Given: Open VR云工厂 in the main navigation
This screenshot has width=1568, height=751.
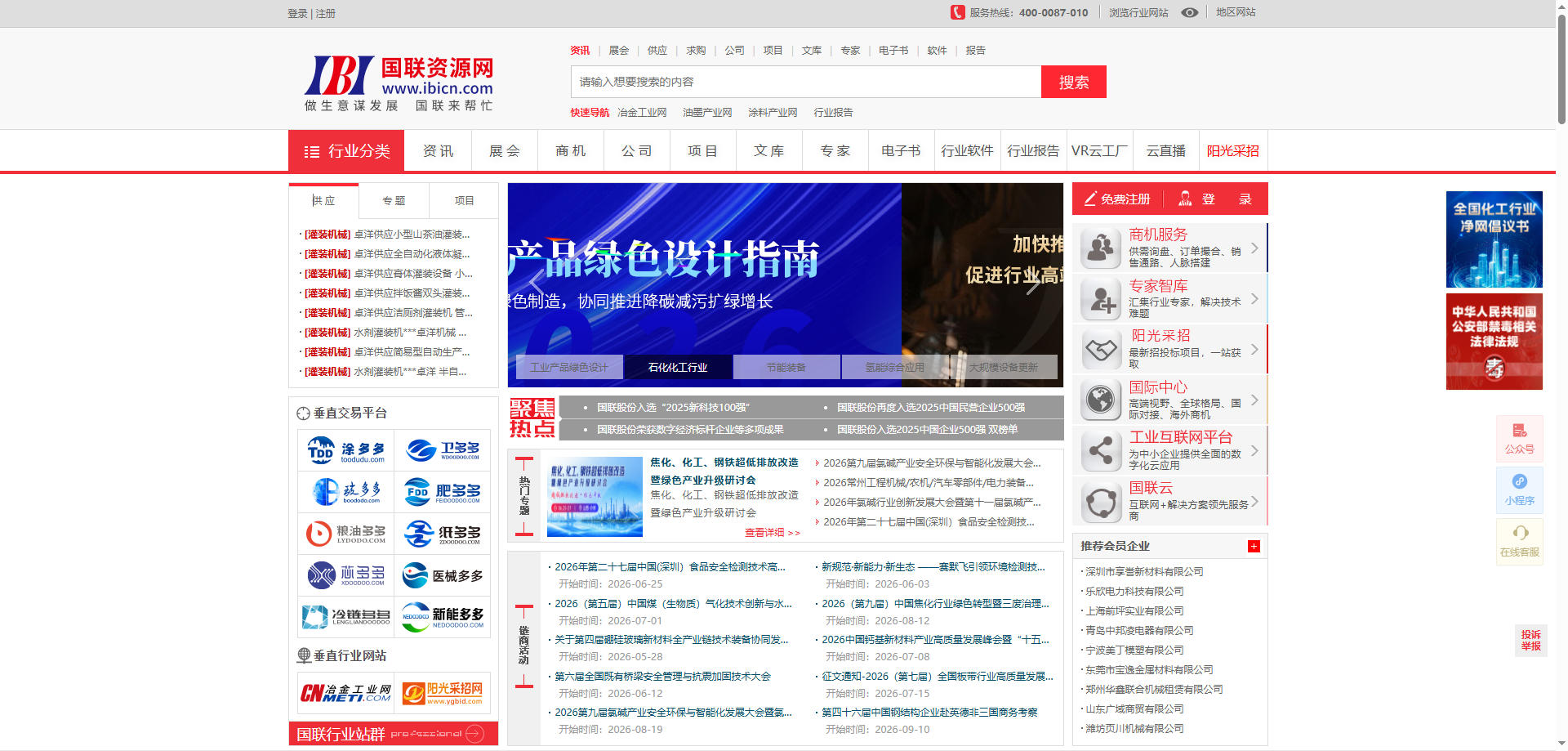Looking at the screenshot, I should [1099, 151].
